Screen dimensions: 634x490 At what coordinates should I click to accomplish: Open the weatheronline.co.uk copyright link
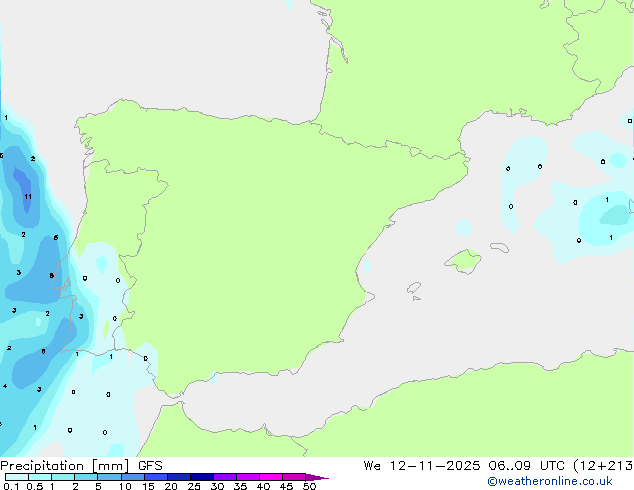550,481
